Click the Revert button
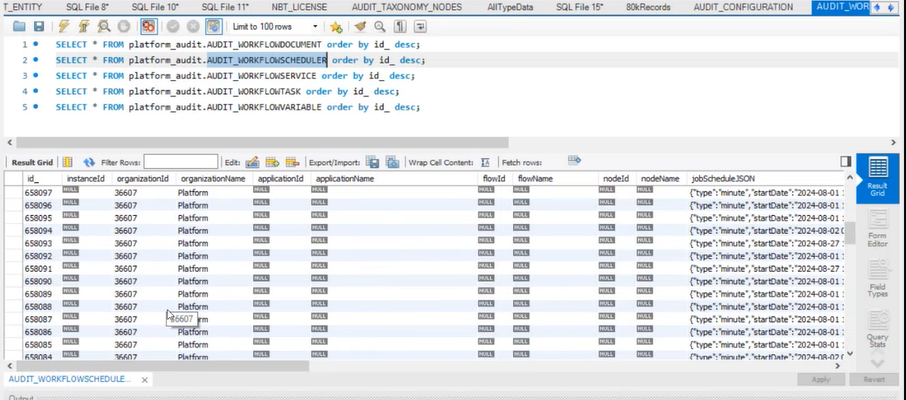The image size is (906, 400). click(x=874, y=379)
